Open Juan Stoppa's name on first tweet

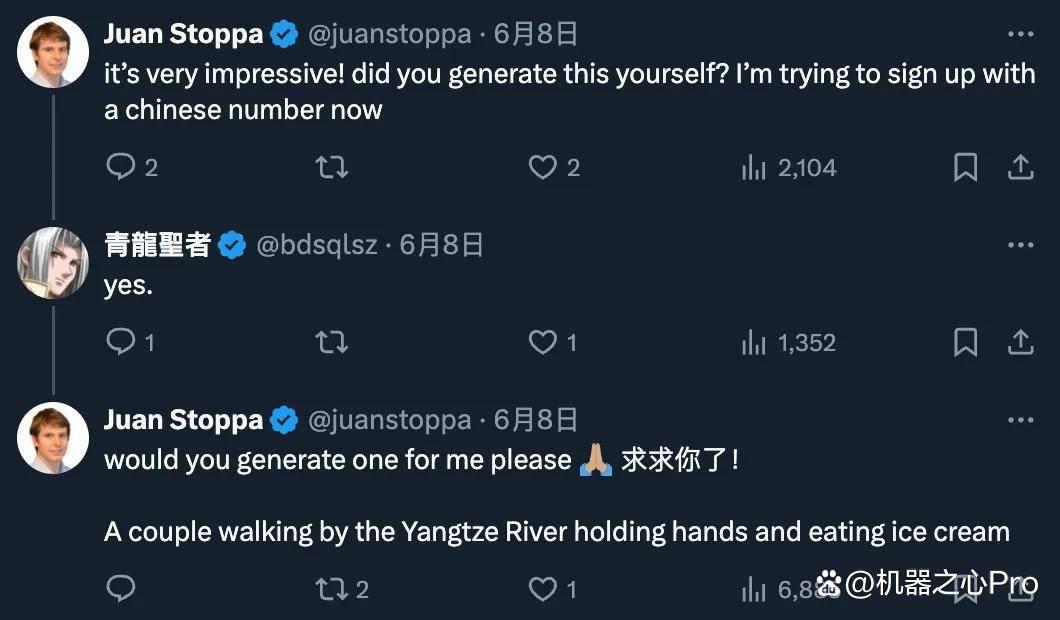[x=183, y=34]
